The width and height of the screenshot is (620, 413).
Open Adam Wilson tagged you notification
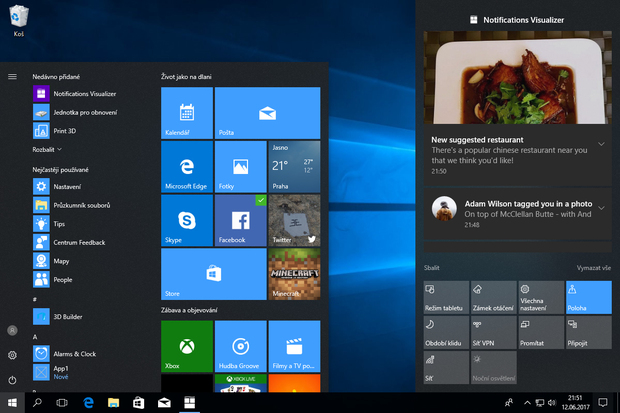click(x=518, y=214)
